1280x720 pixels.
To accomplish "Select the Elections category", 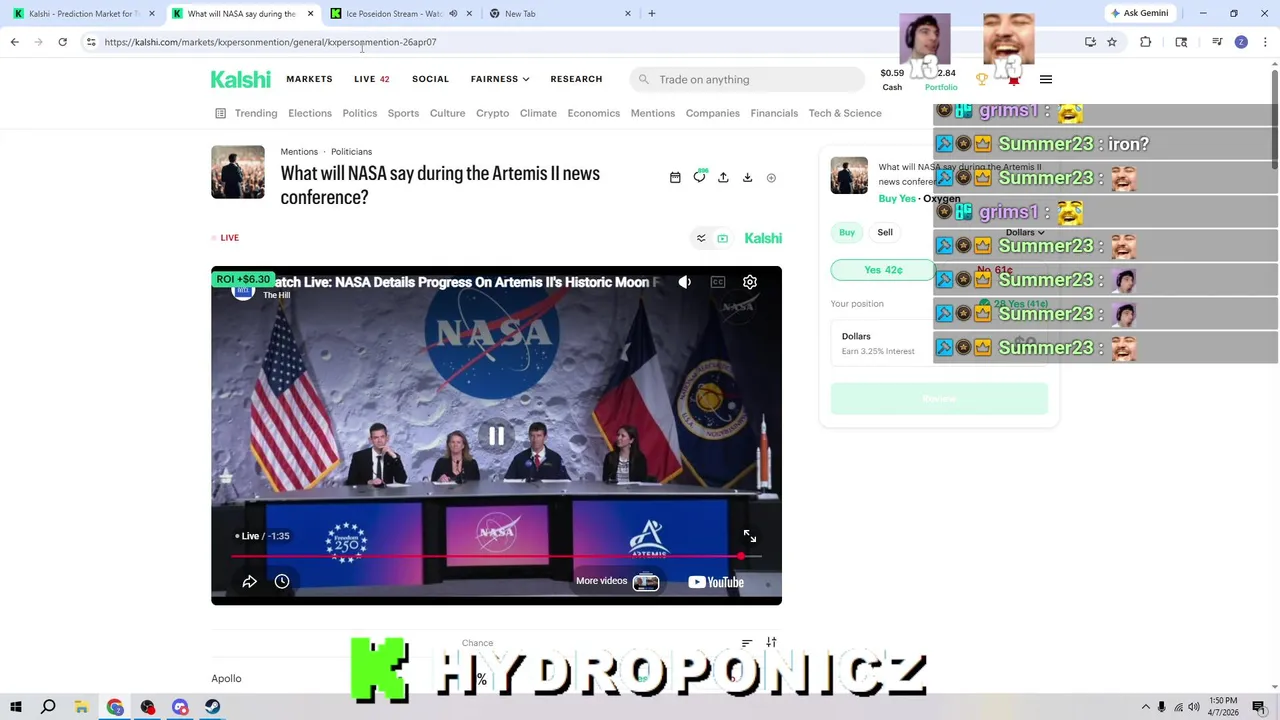I will click(x=310, y=113).
